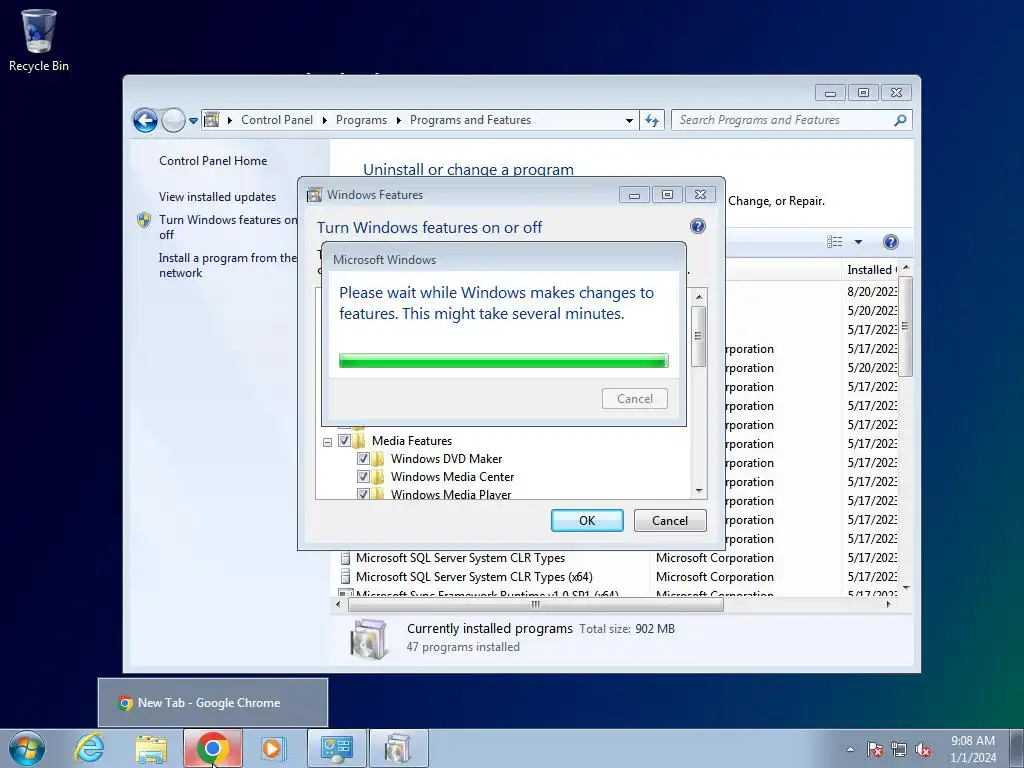Select Control Panel in the breadcrumb
The width and height of the screenshot is (1024, 768).
click(x=277, y=120)
